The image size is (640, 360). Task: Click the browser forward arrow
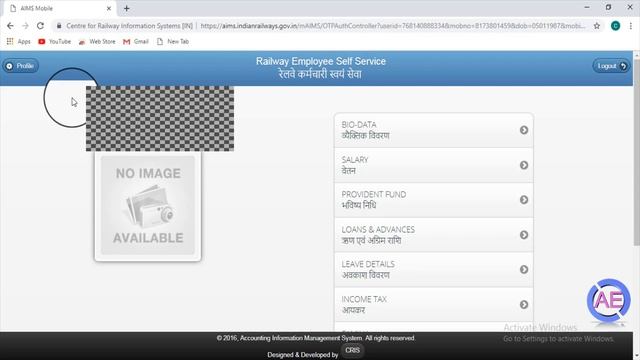(x=25, y=26)
